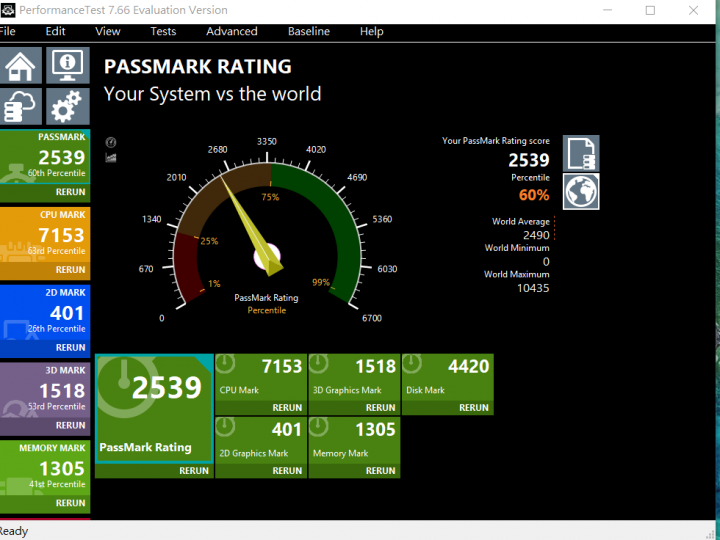Click RERUN under the Disk Mark tile
The width and height of the screenshot is (720, 540).
point(474,408)
